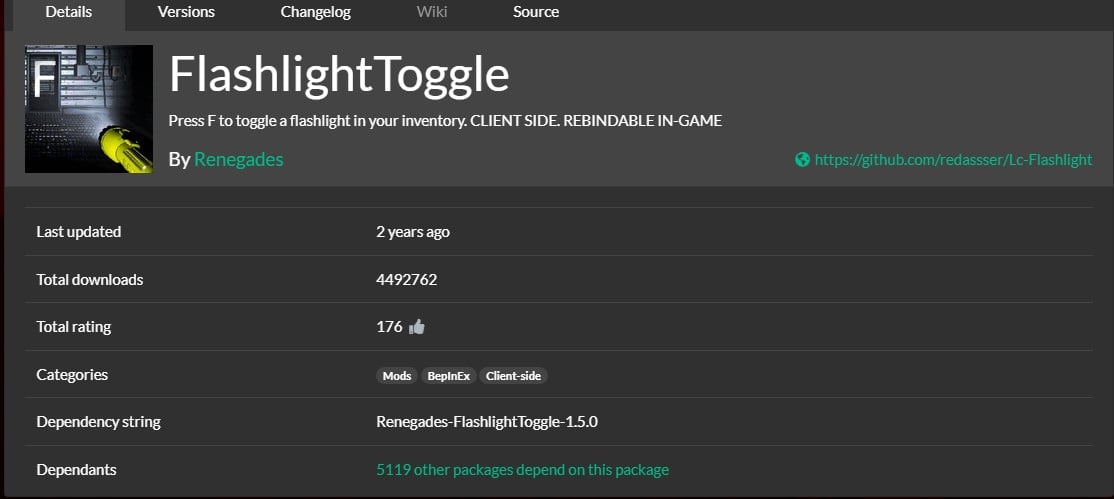1114x499 pixels.
Task: View the Changelog tab
Action: [x=315, y=12]
